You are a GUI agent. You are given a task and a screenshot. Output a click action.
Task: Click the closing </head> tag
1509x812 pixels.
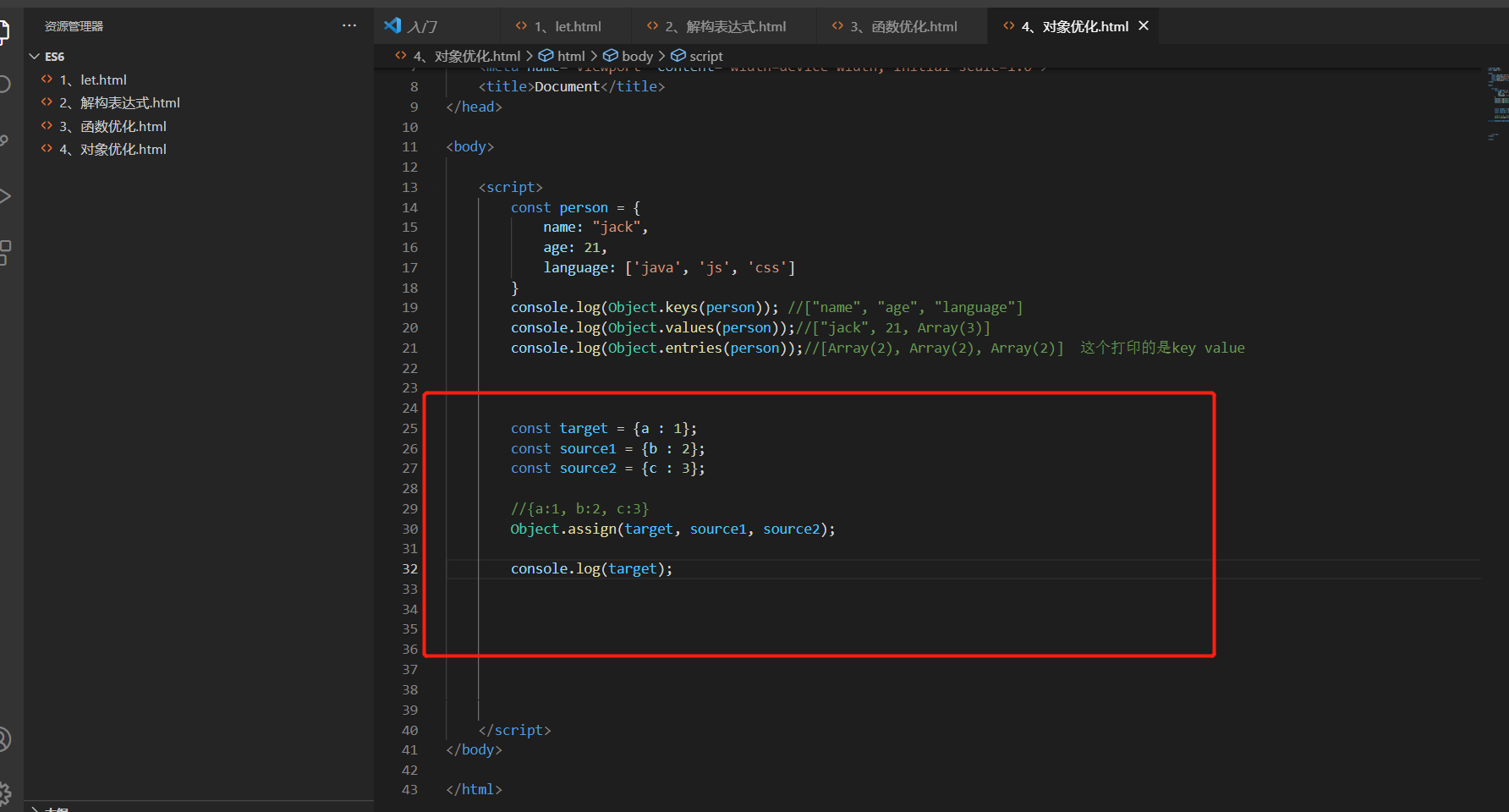click(x=474, y=107)
